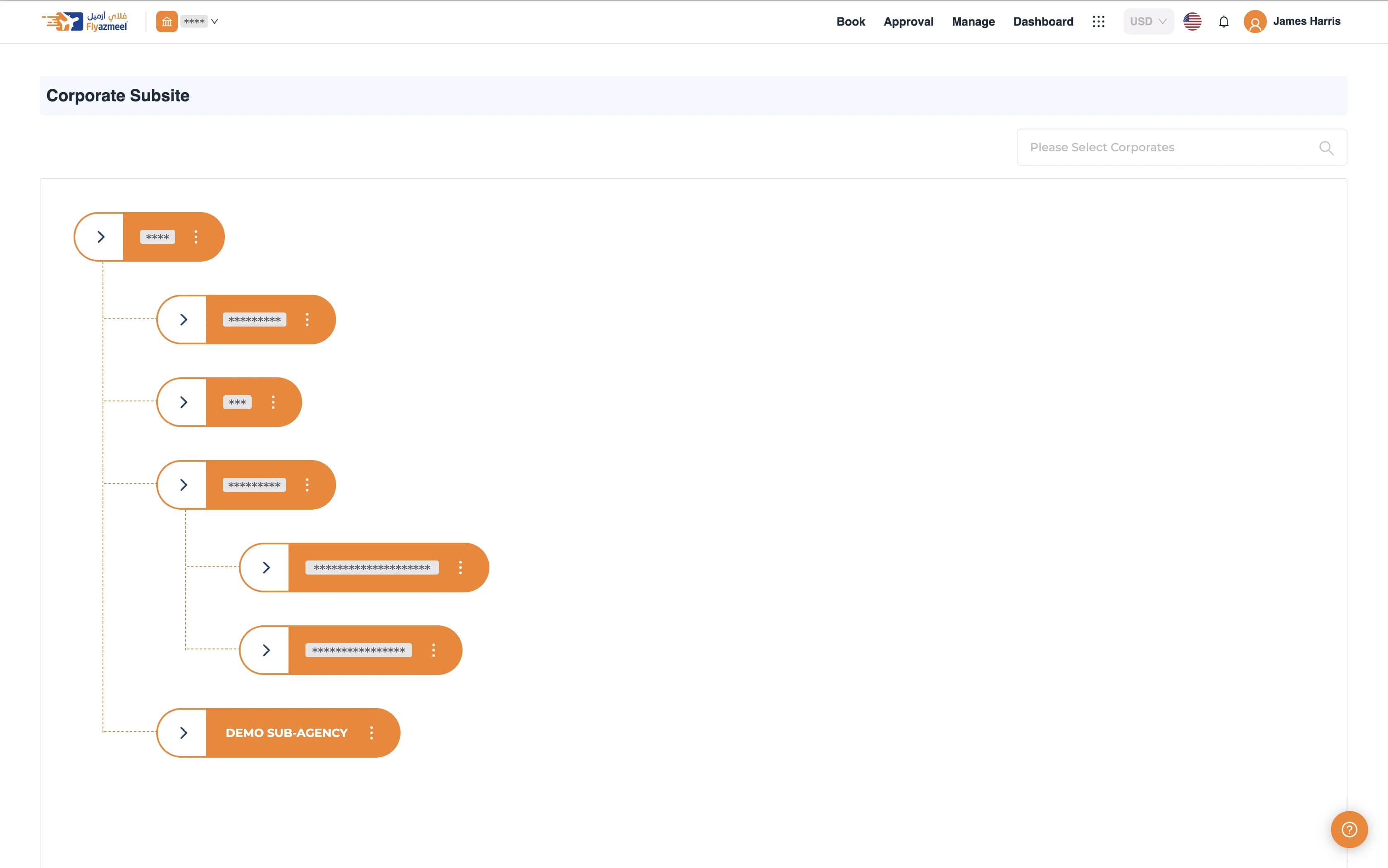Open the Dashboard menu
Screen dimensions: 1388x868
tap(1043, 22)
